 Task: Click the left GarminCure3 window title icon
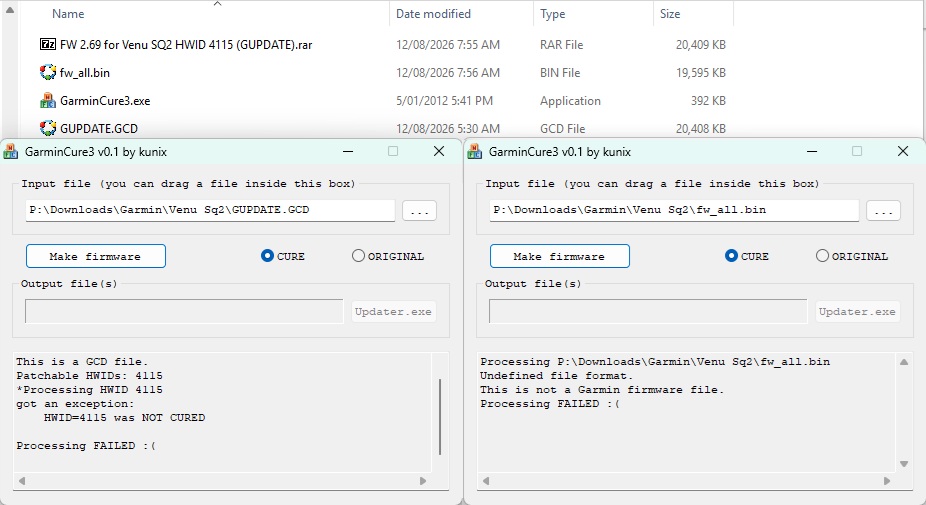[x=11, y=152]
